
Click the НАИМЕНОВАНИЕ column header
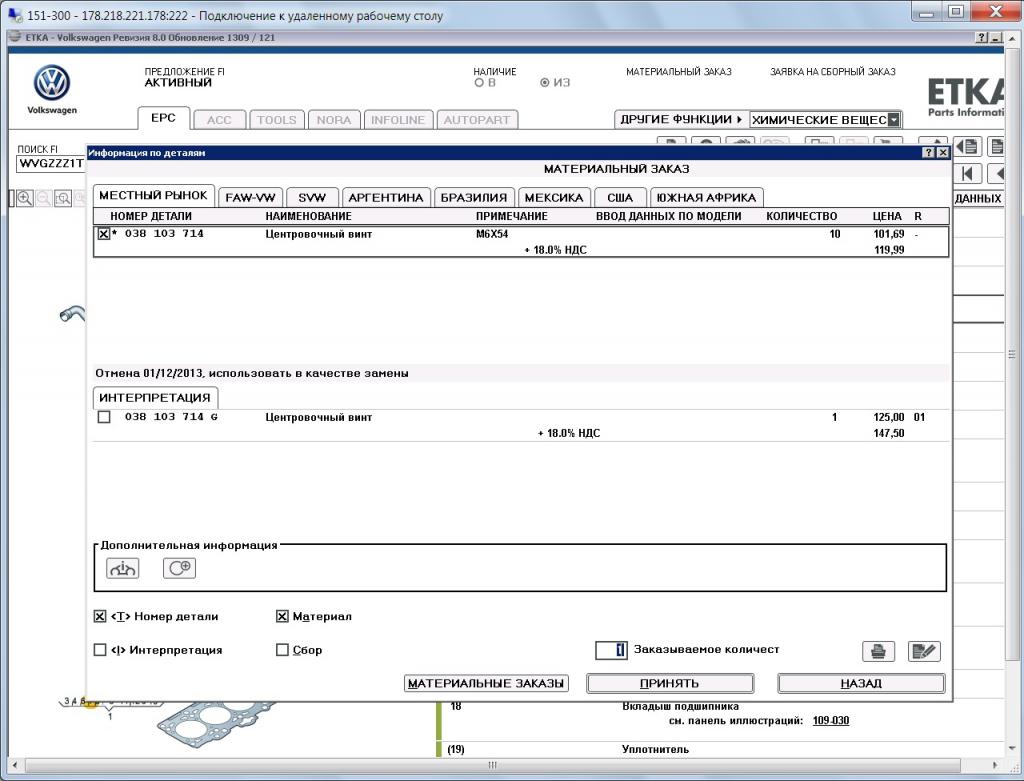pyautogui.click(x=308, y=216)
